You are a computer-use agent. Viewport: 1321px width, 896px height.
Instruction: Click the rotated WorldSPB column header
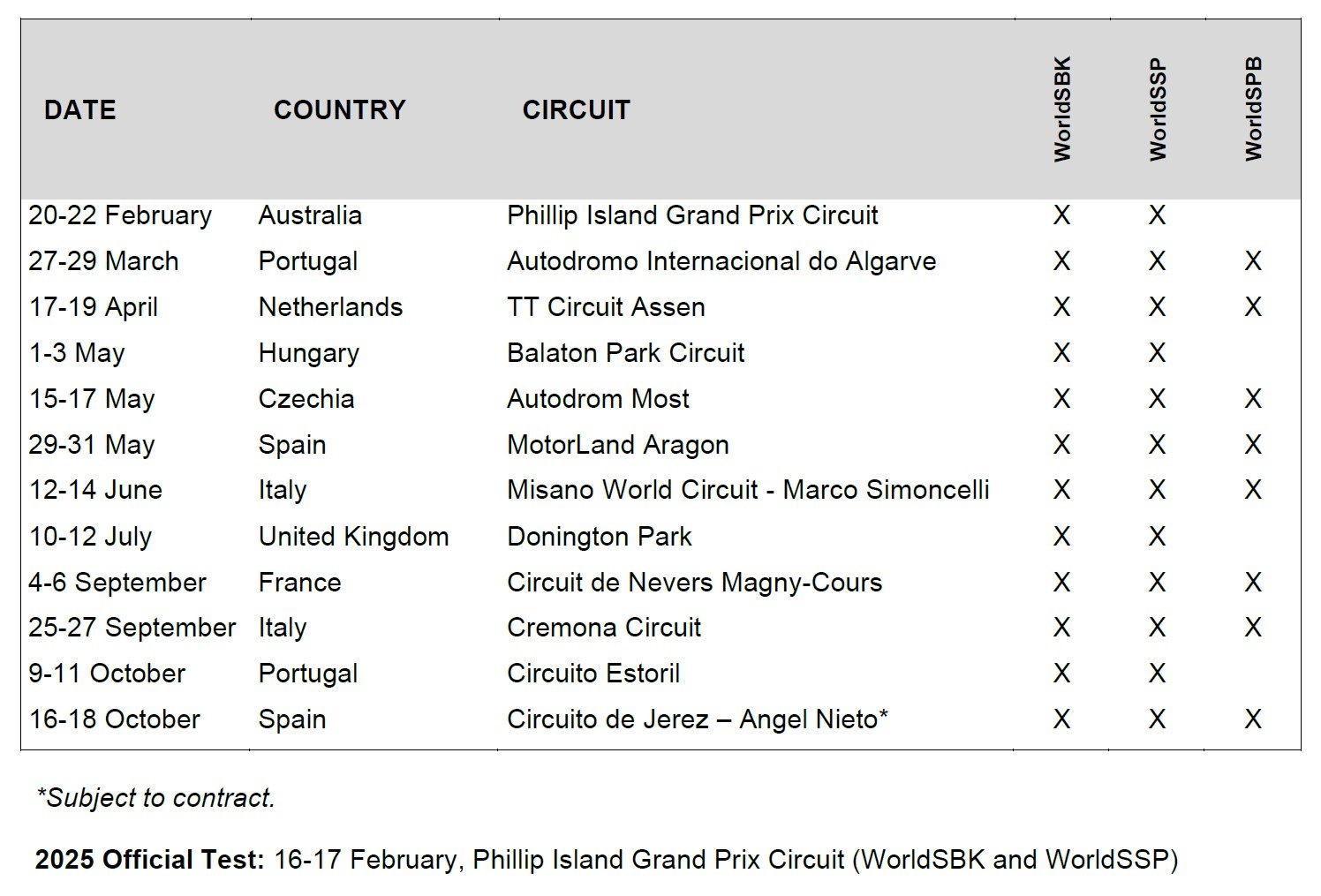point(1253,109)
